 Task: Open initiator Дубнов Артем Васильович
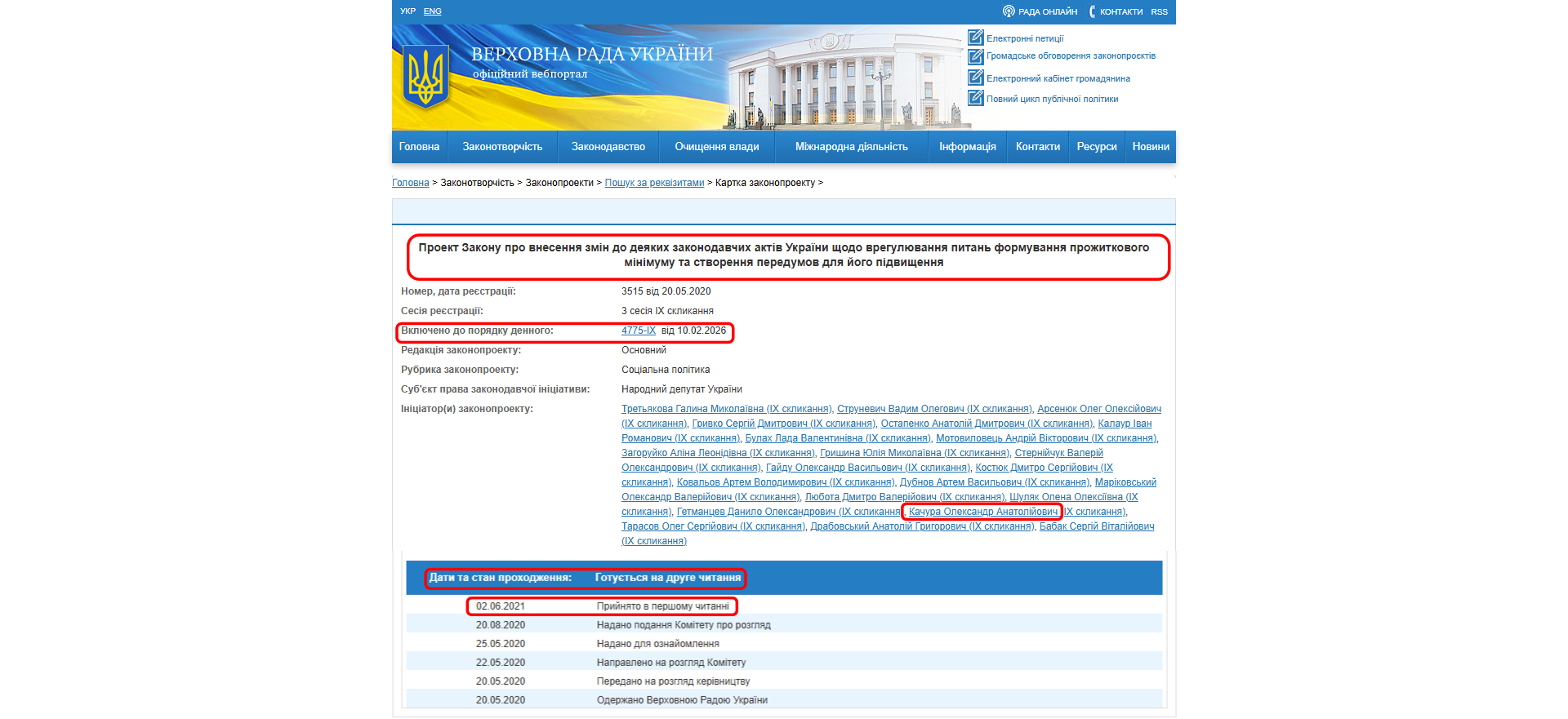coord(994,482)
